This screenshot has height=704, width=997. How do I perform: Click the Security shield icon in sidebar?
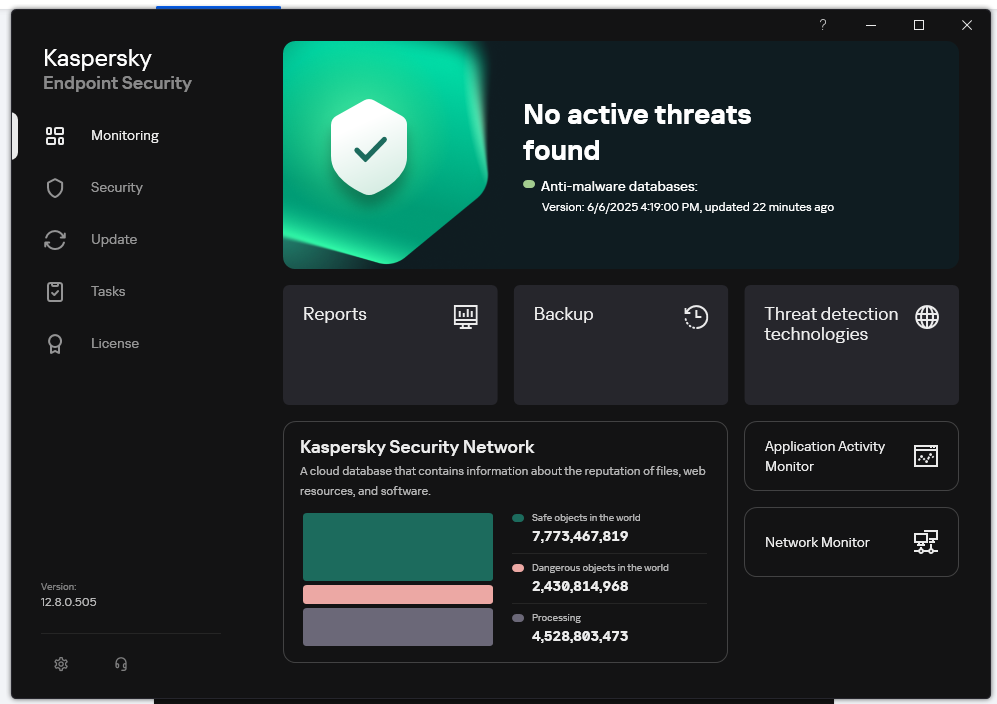pyautogui.click(x=55, y=188)
